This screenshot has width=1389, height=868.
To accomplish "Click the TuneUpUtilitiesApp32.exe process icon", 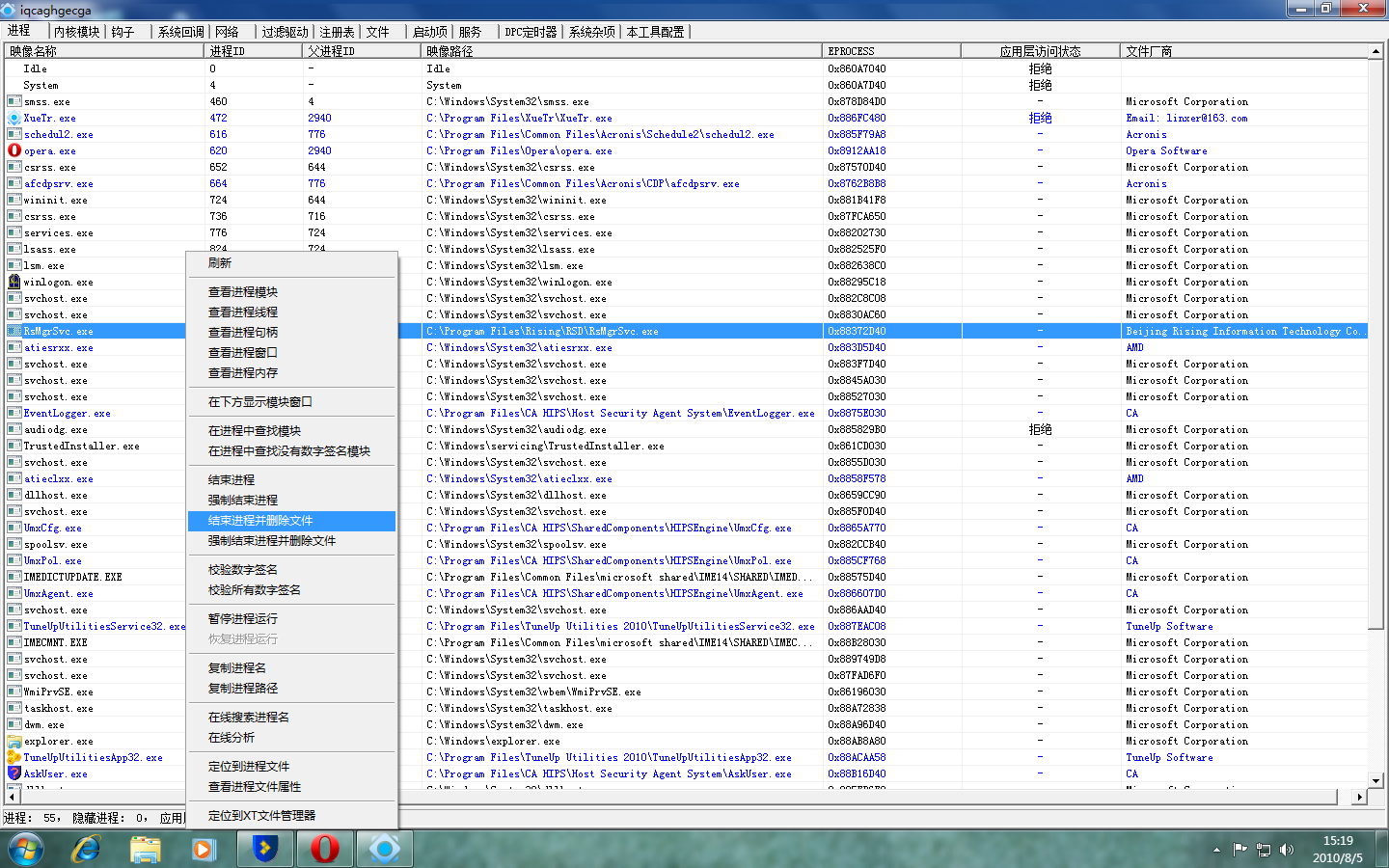I will tap(14, 758).
